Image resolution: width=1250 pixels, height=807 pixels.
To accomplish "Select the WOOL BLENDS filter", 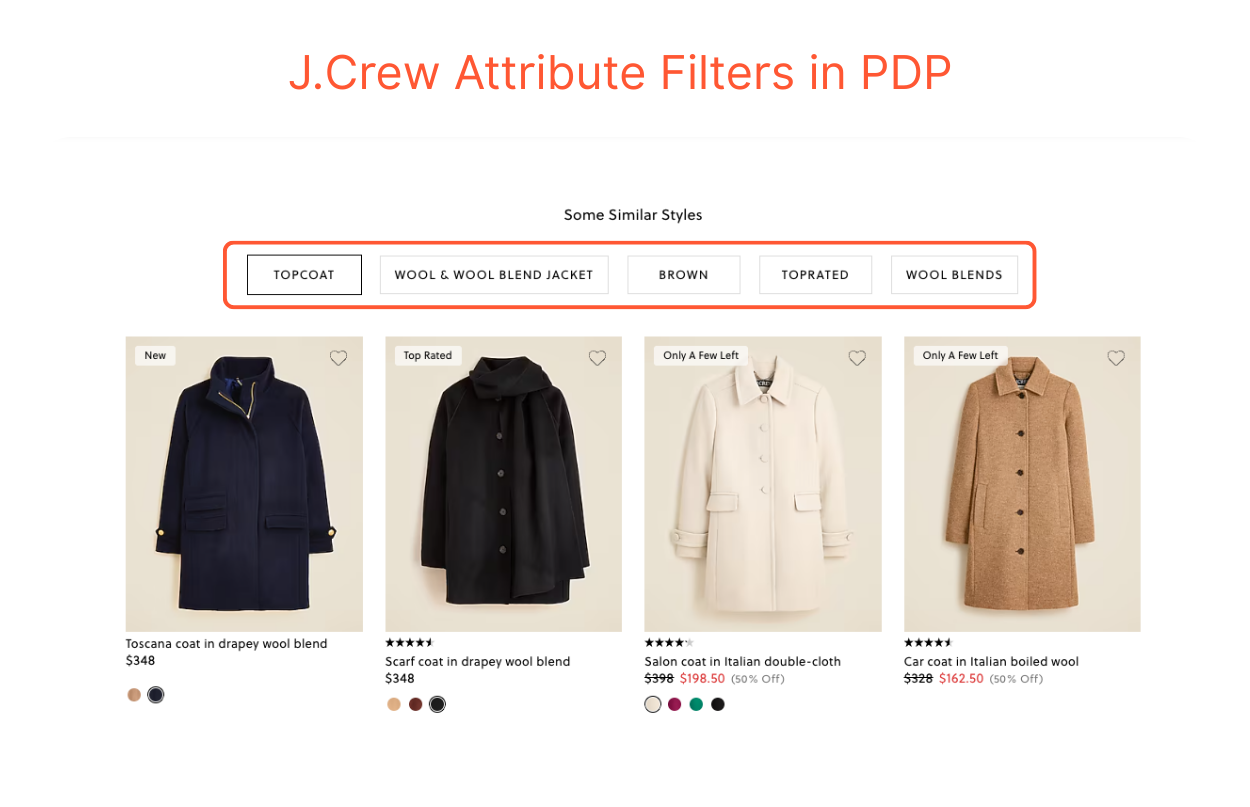I will tap(954, 275).
